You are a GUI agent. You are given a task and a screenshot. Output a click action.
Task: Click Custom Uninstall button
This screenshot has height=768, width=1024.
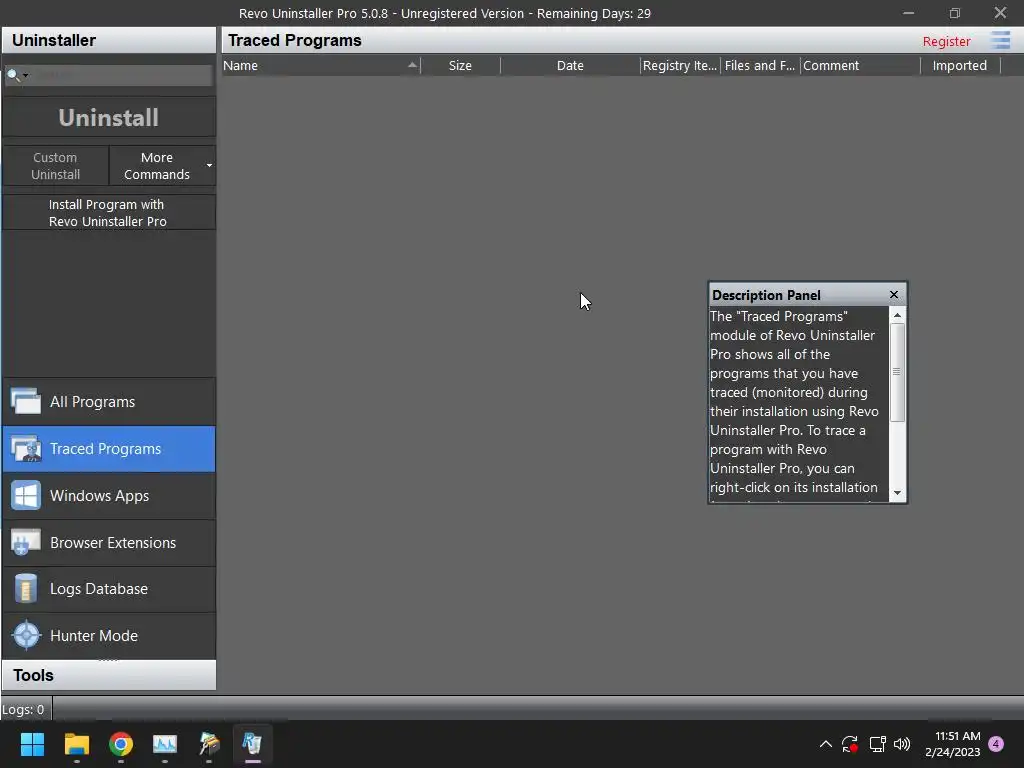[x=56, y=166]
